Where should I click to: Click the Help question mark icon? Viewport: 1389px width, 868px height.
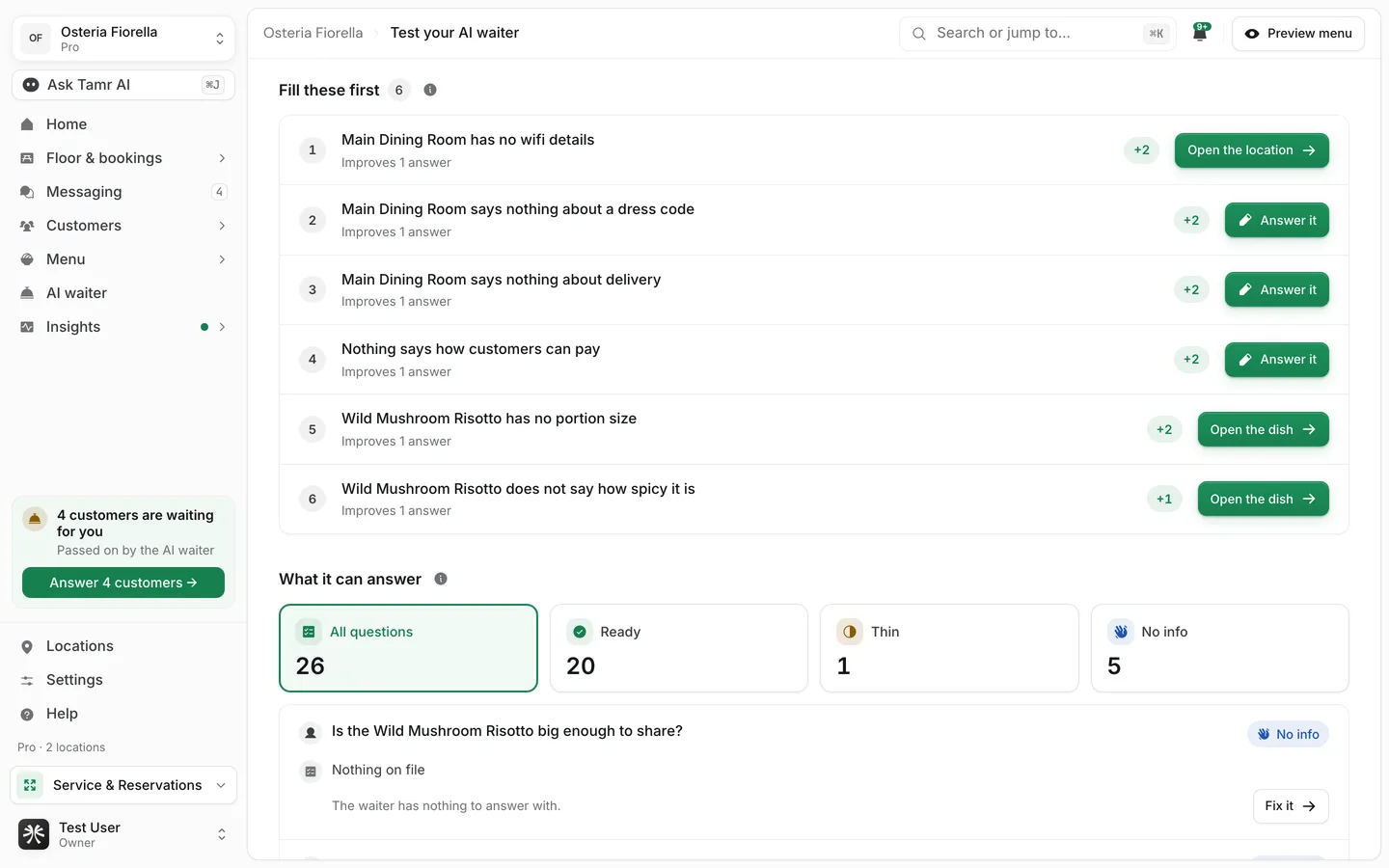[27, 714]
